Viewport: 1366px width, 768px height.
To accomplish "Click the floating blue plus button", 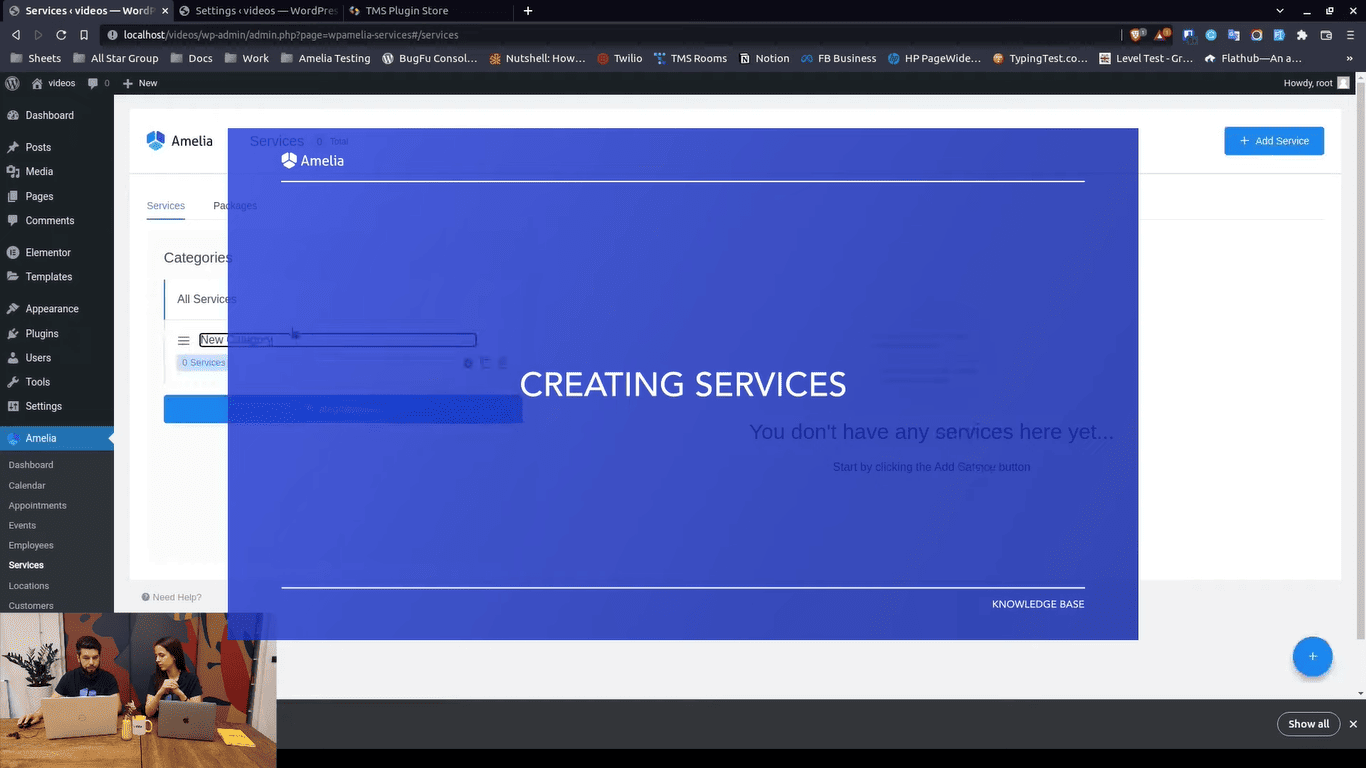I will tap(1312, 657).
